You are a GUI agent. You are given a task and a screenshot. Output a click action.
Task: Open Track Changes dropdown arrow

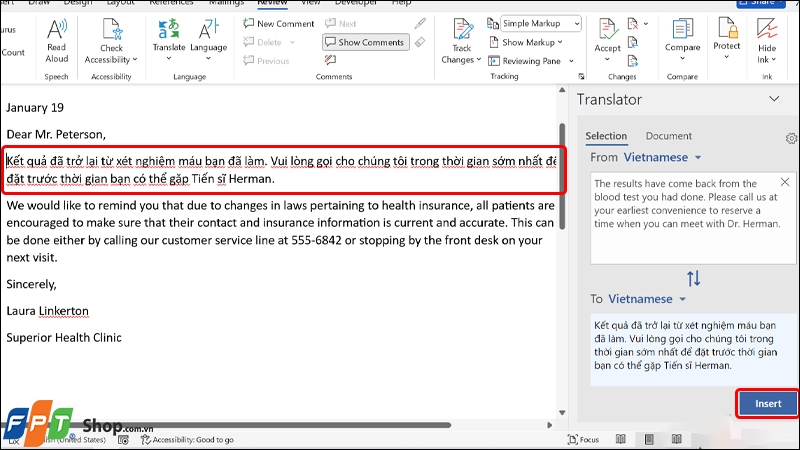pyautogui.click(x=479, y=60)
